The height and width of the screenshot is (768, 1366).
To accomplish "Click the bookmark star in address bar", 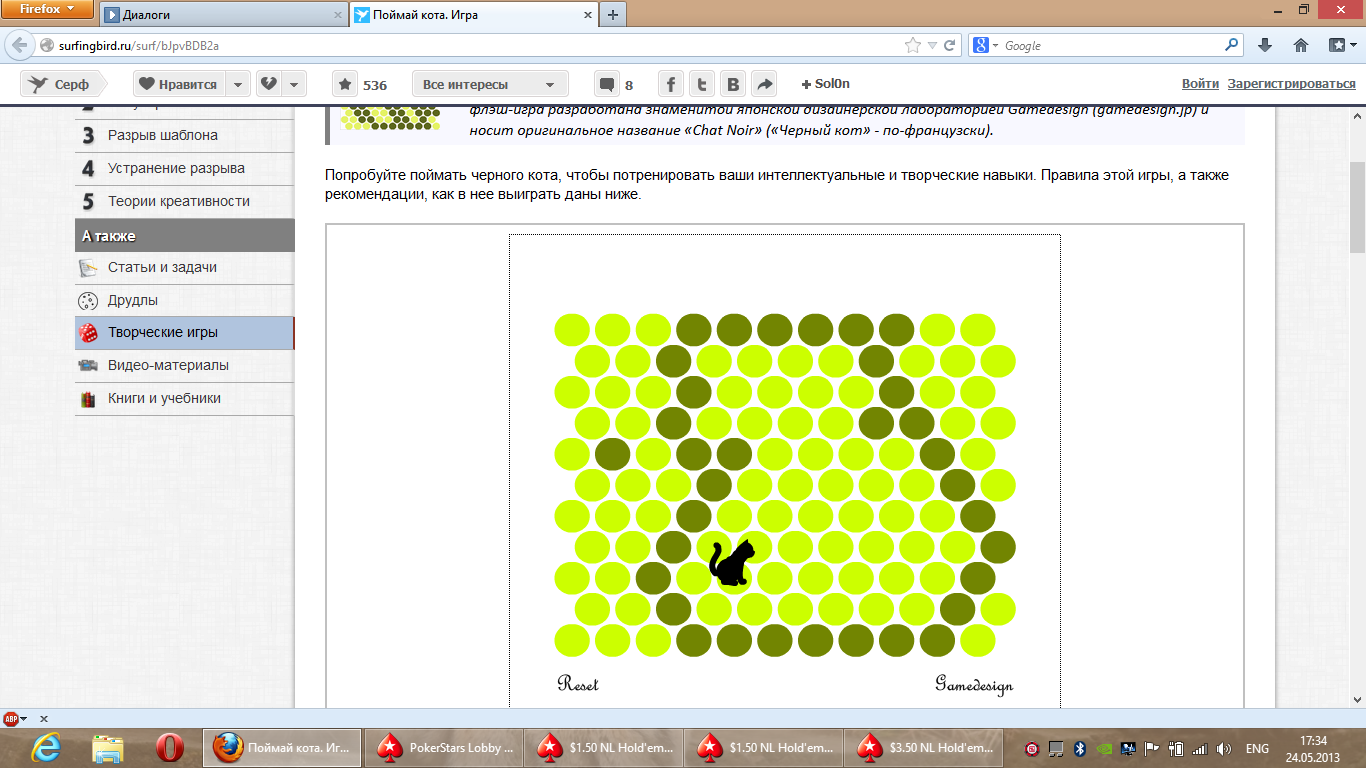I will point(912,45).
